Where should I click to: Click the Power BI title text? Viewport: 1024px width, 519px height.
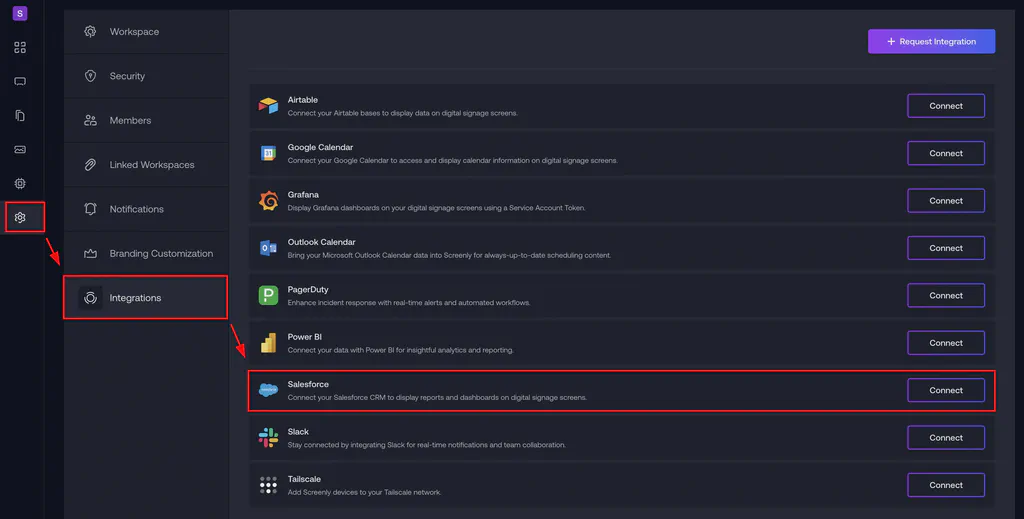point(304,337)
